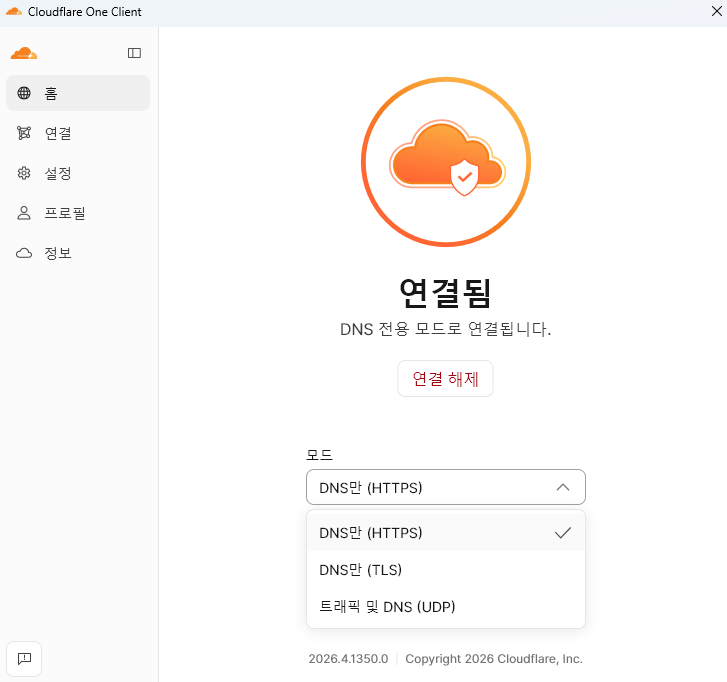Open the feedback icon button at sidebar bottom
The width and height of the screenshot is (727, 682).
(x=24, y=659)
